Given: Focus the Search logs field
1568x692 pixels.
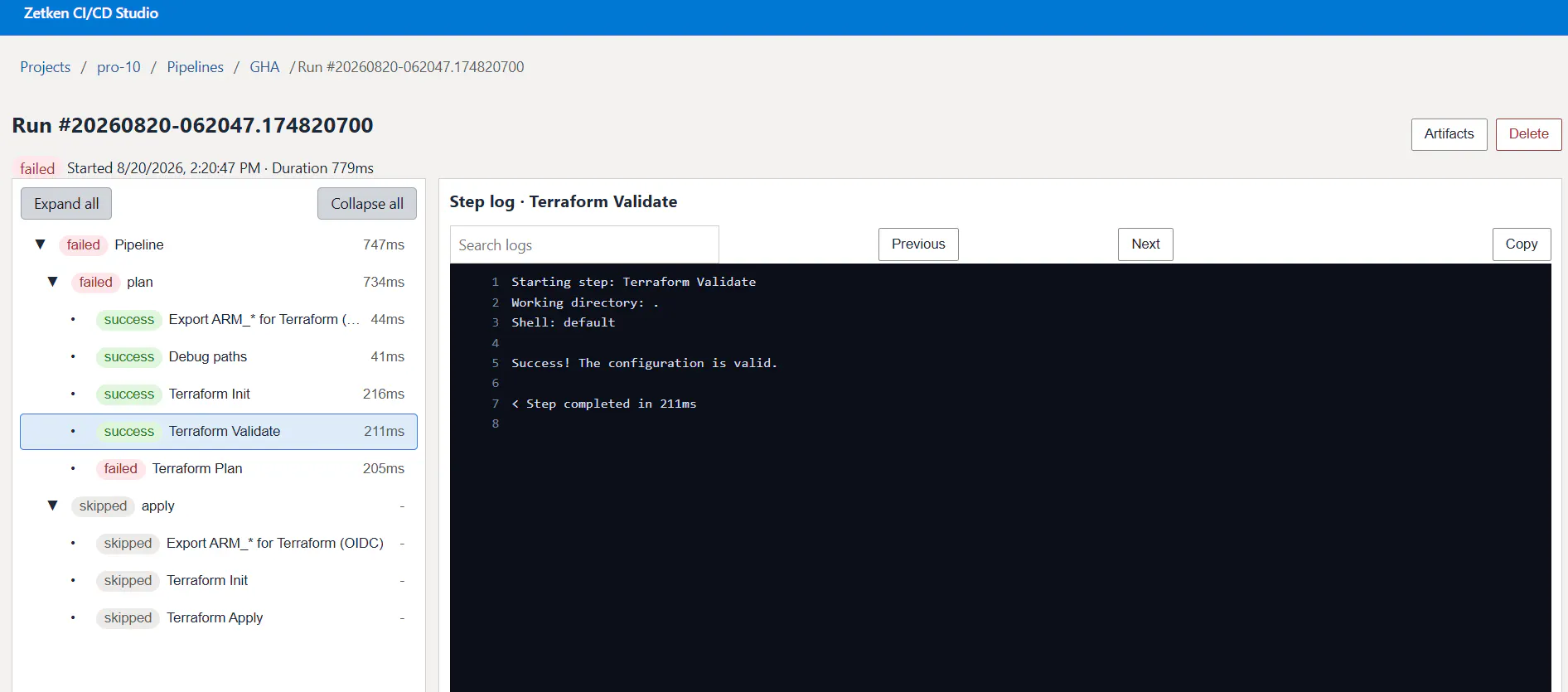Looking at the screenshot, I should [x=584, y=244].
